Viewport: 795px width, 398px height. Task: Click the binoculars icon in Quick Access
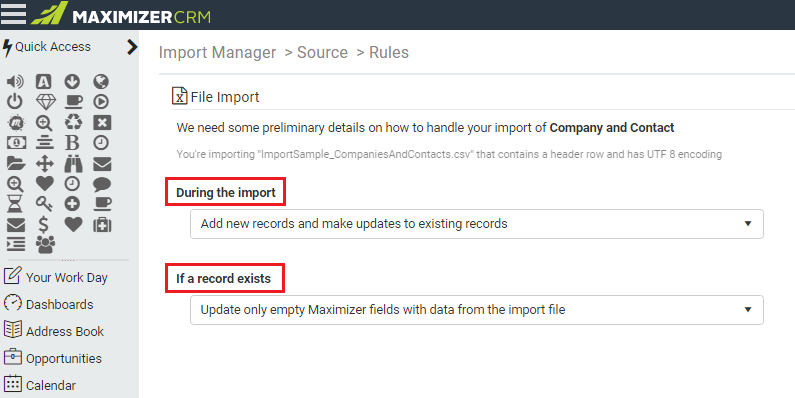pyautogui.click(x=73, y=164)
